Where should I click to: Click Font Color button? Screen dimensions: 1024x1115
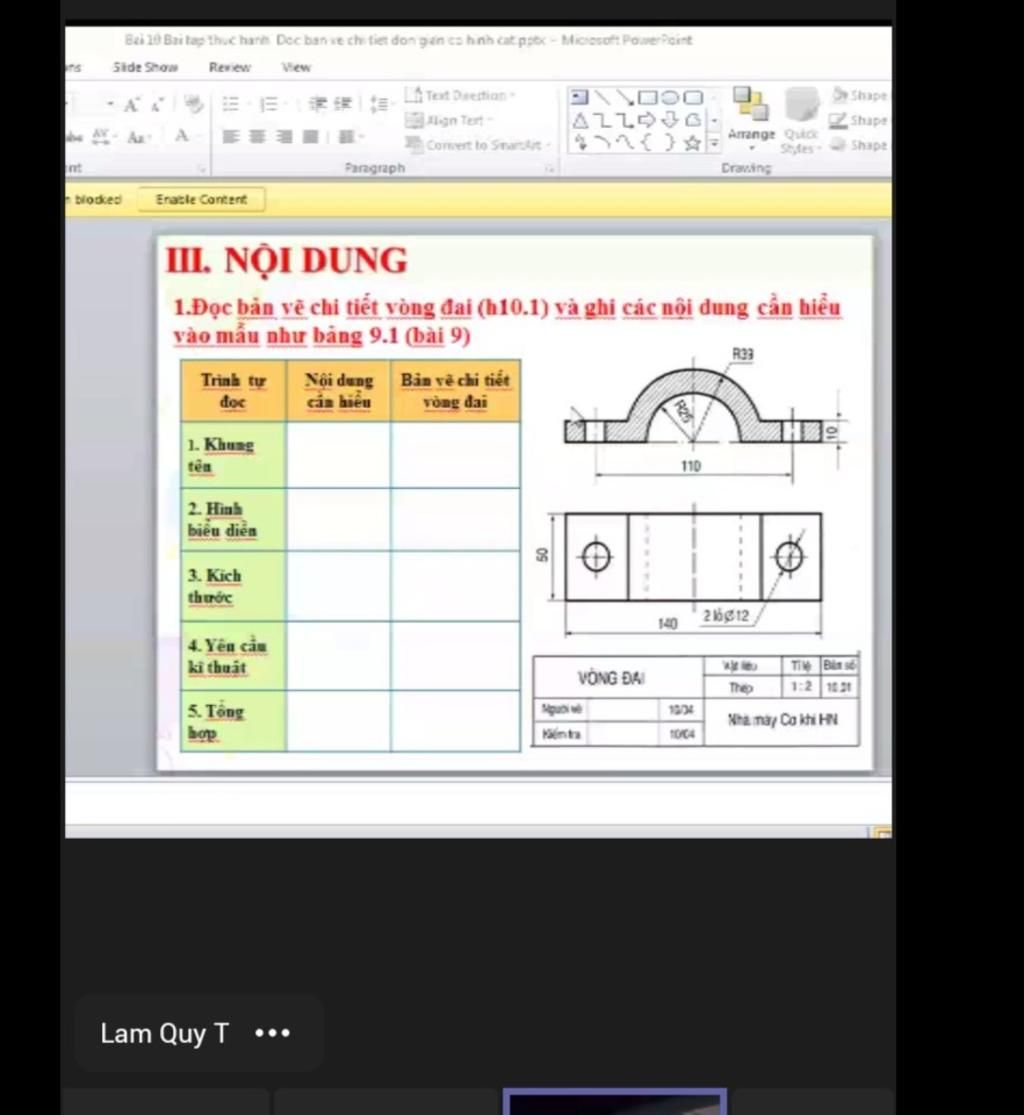tap(184, 136)
